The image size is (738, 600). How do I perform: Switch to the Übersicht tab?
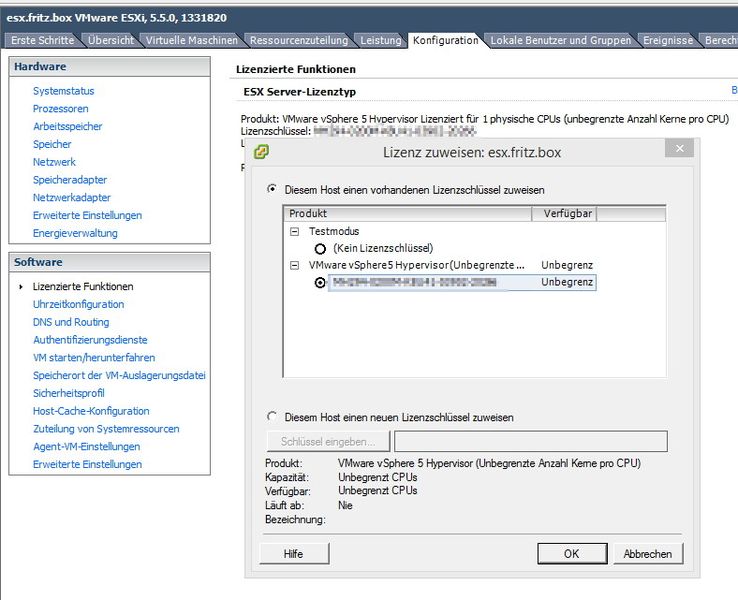pos(111,40)
